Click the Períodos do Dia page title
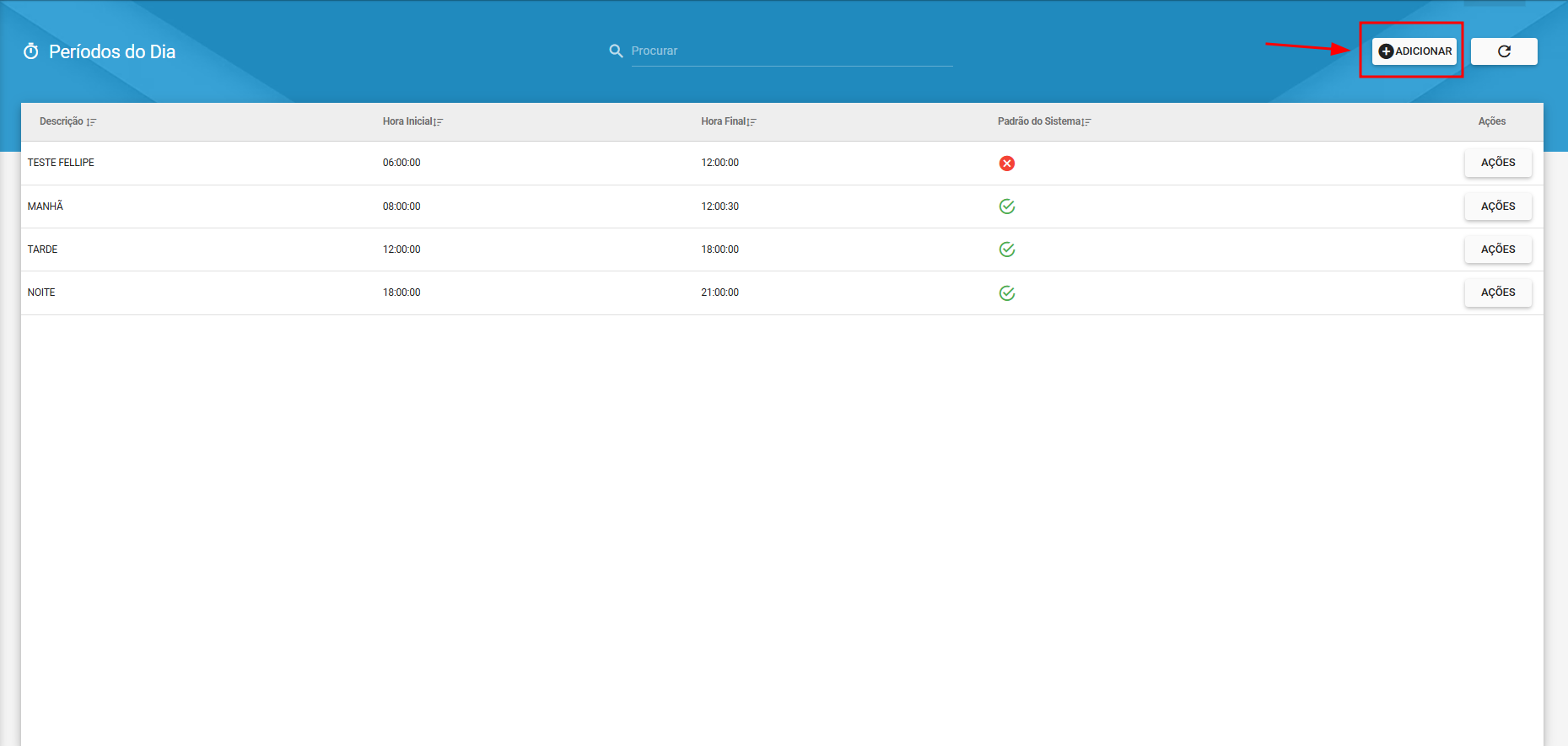This screenshot has height=746, width=1568. [x=112, y=51]
